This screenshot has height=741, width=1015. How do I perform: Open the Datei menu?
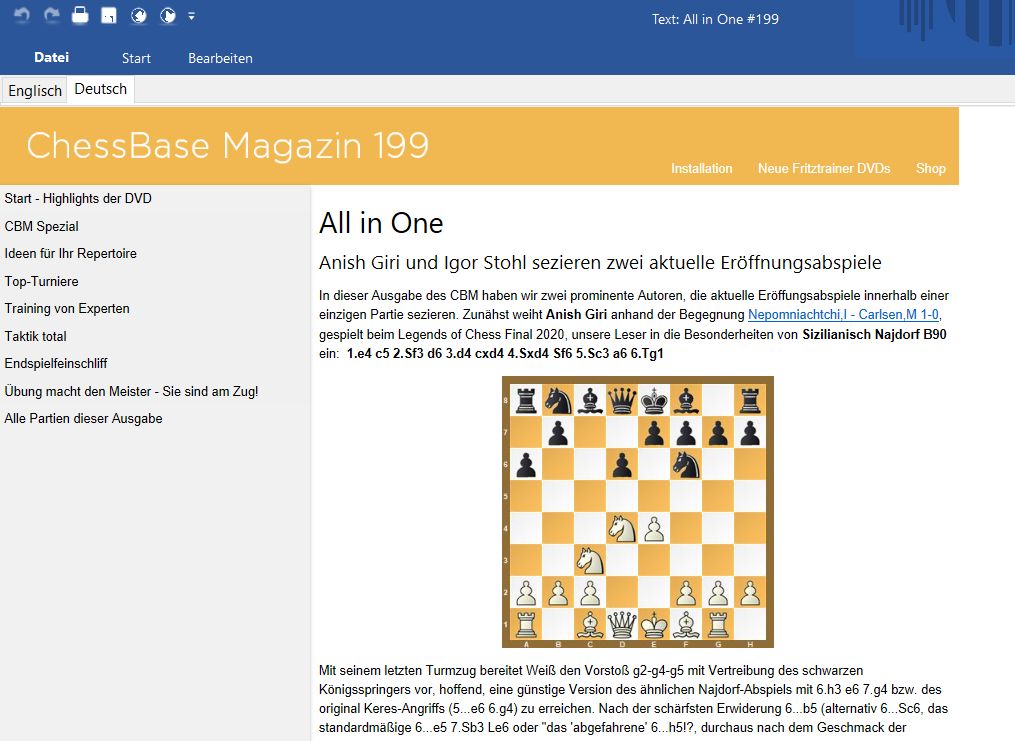pos(51,58)
